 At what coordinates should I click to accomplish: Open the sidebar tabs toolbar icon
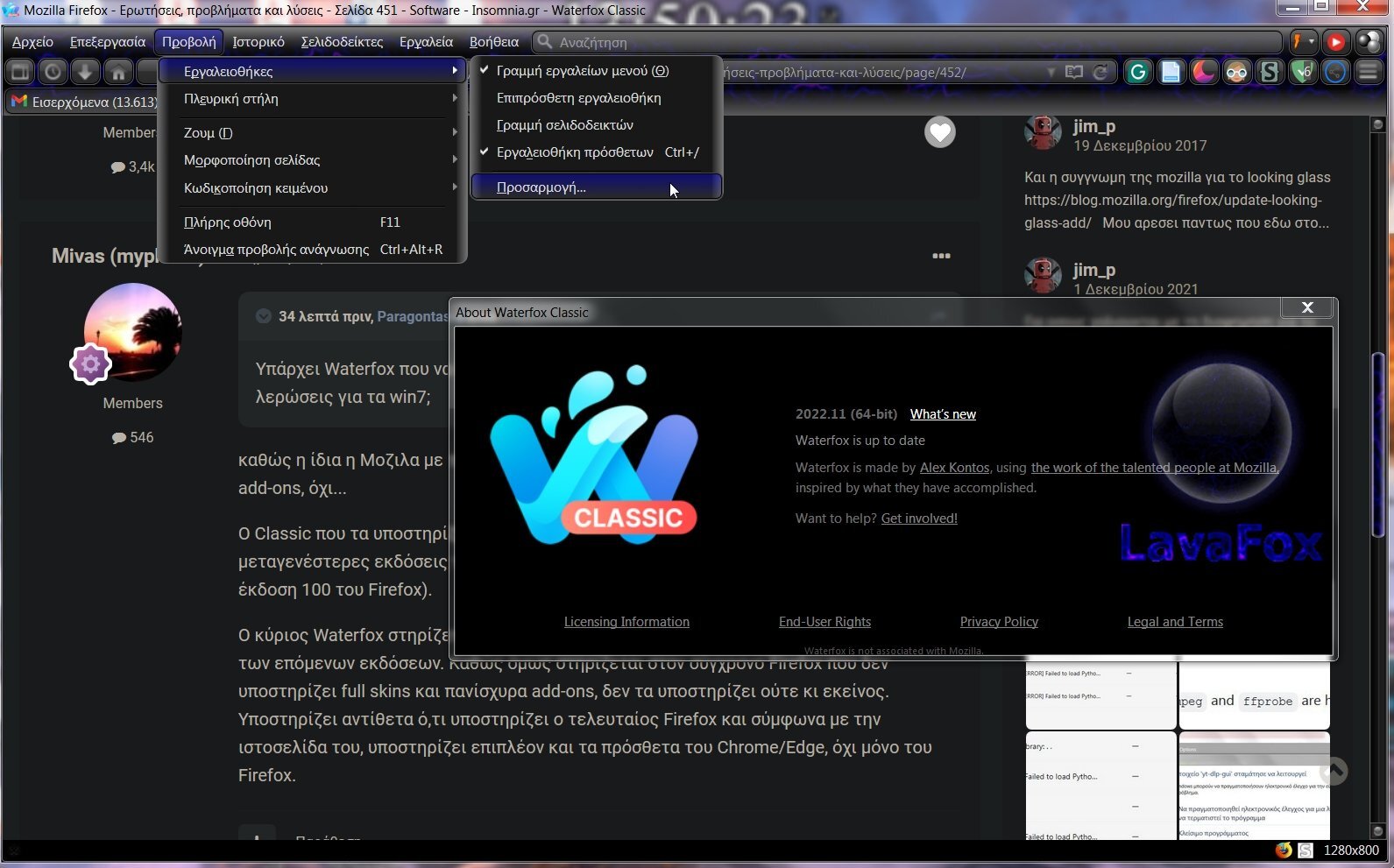coord(20,72)
